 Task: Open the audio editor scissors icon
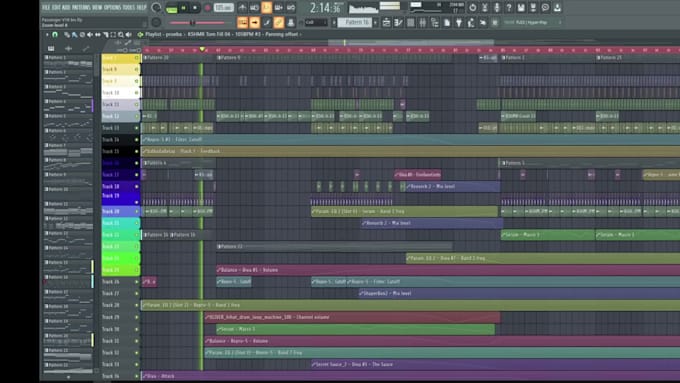[485, 7]
